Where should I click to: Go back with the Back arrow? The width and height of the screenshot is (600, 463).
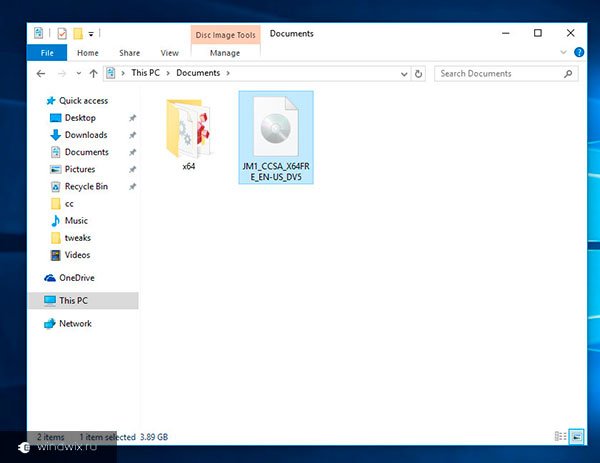click(x=41, y=73)
